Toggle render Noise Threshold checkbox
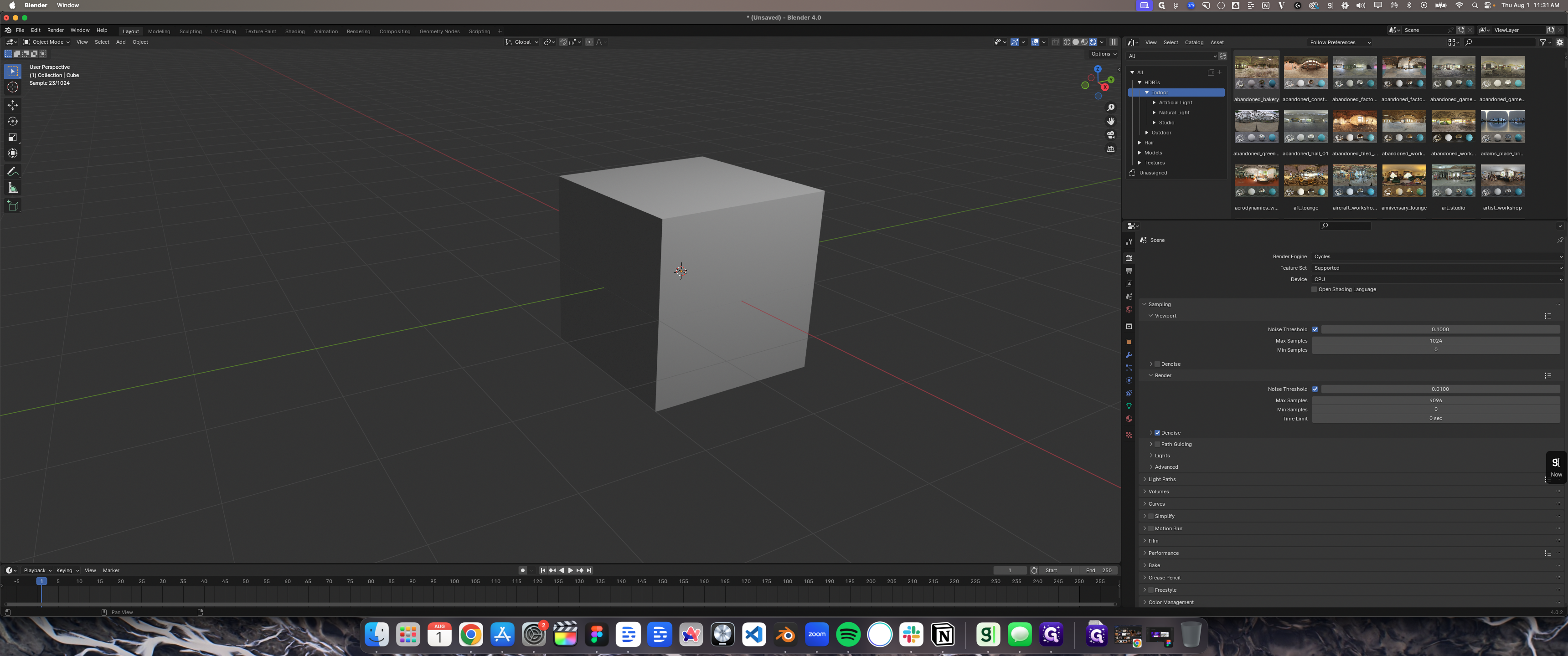Viewport: 1568px width, 656px height. click(1315, 389)
